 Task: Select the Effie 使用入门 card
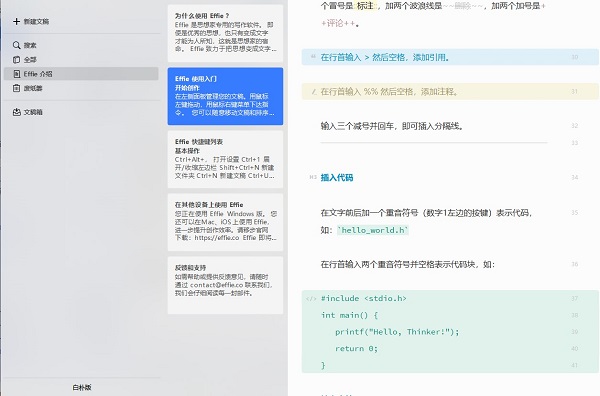coord(225,96)
